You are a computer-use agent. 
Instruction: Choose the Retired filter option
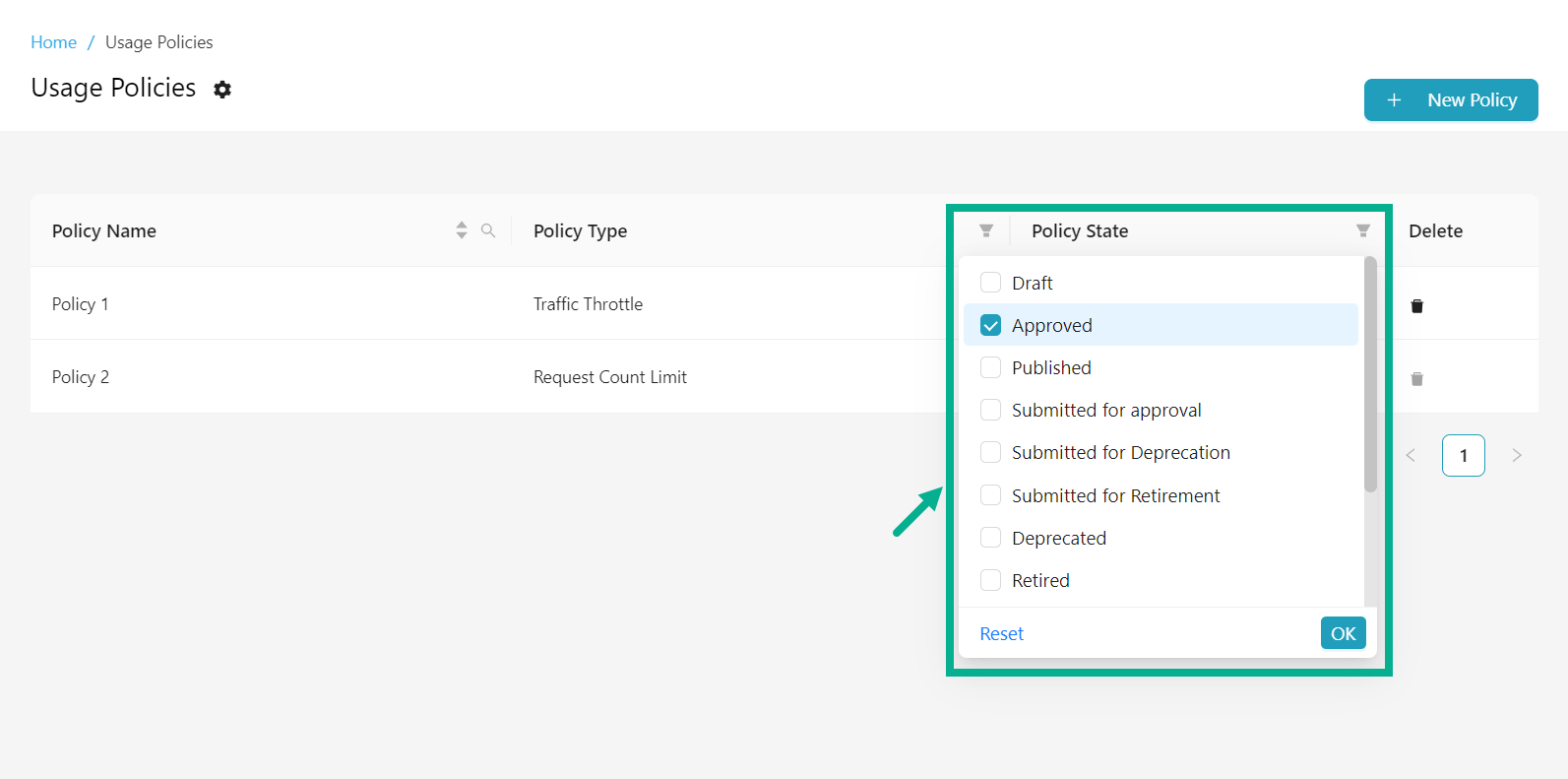991,580
